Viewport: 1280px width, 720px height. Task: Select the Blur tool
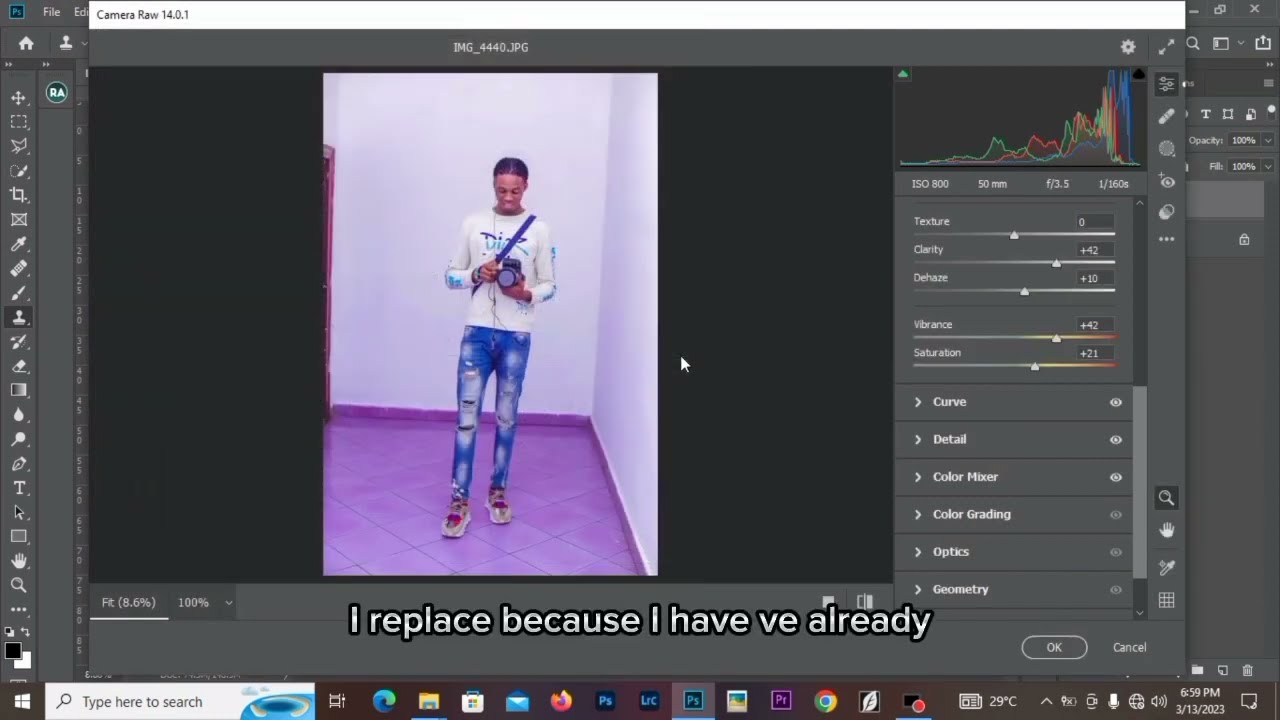click(x=19, y=415)
